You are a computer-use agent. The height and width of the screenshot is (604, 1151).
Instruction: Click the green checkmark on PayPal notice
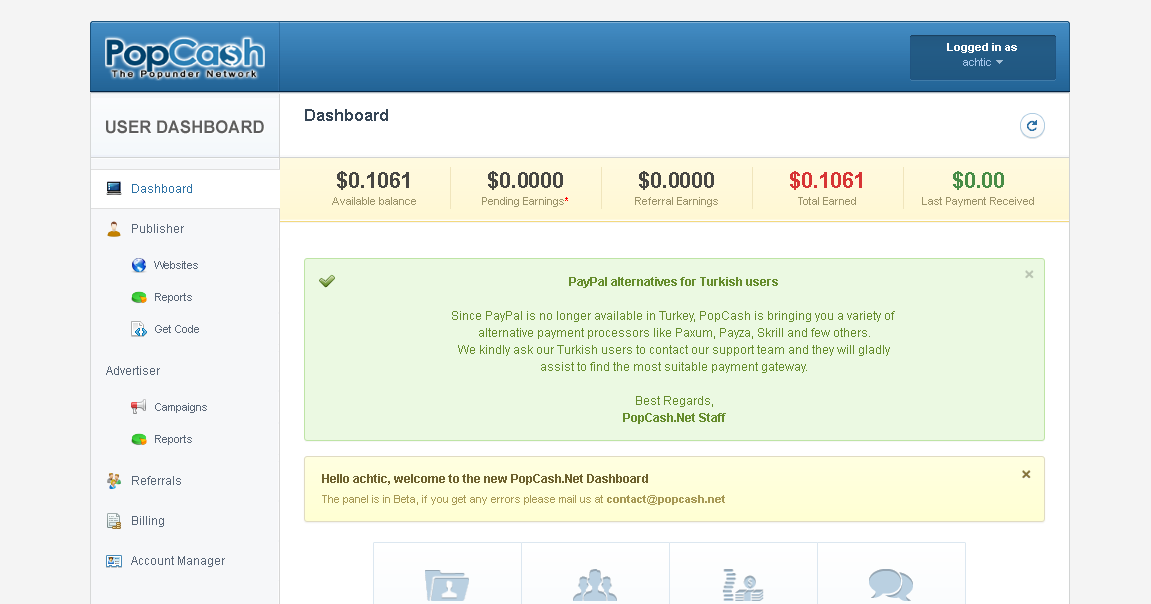tap(327, 281)
